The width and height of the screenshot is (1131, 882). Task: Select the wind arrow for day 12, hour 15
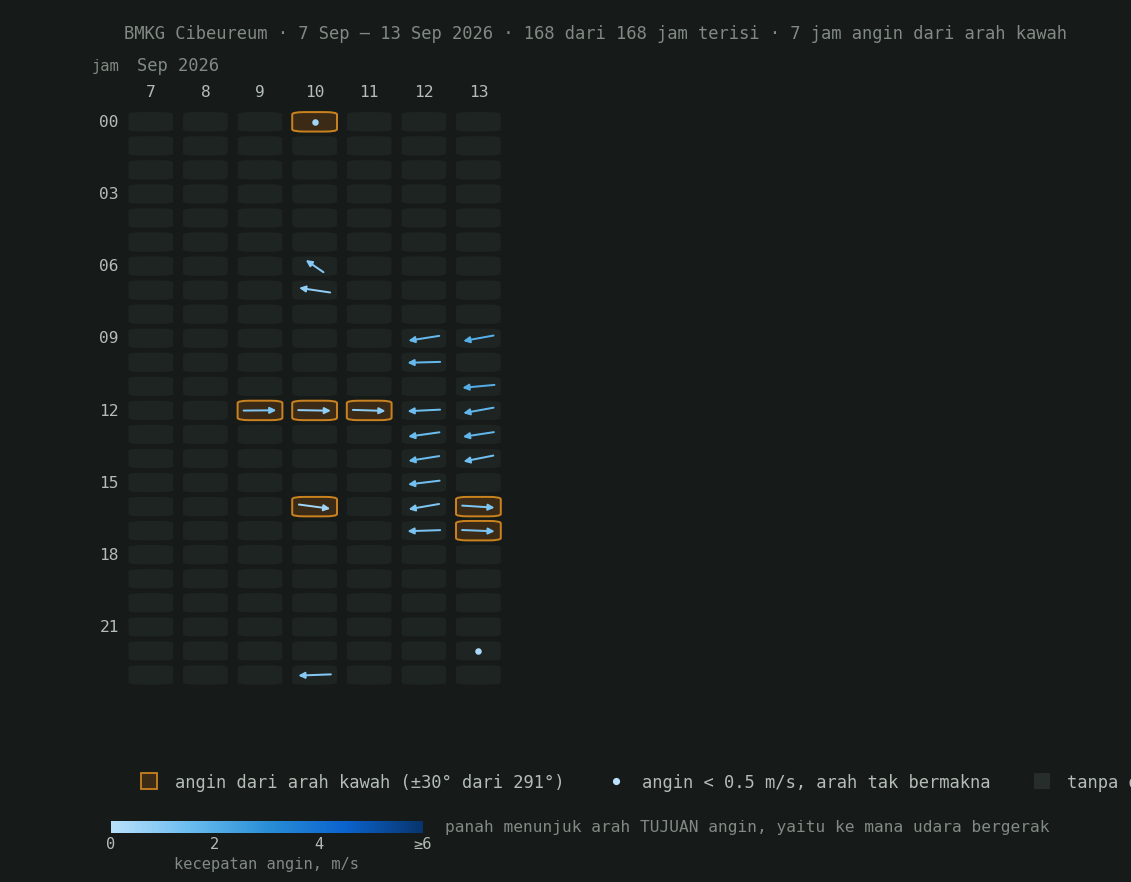(x=424, y=482)
